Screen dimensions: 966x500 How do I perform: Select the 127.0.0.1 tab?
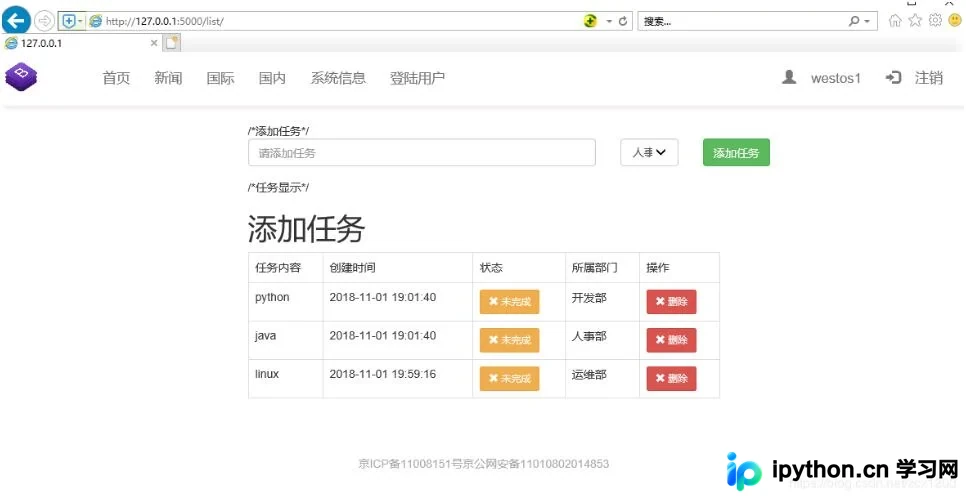80,43
